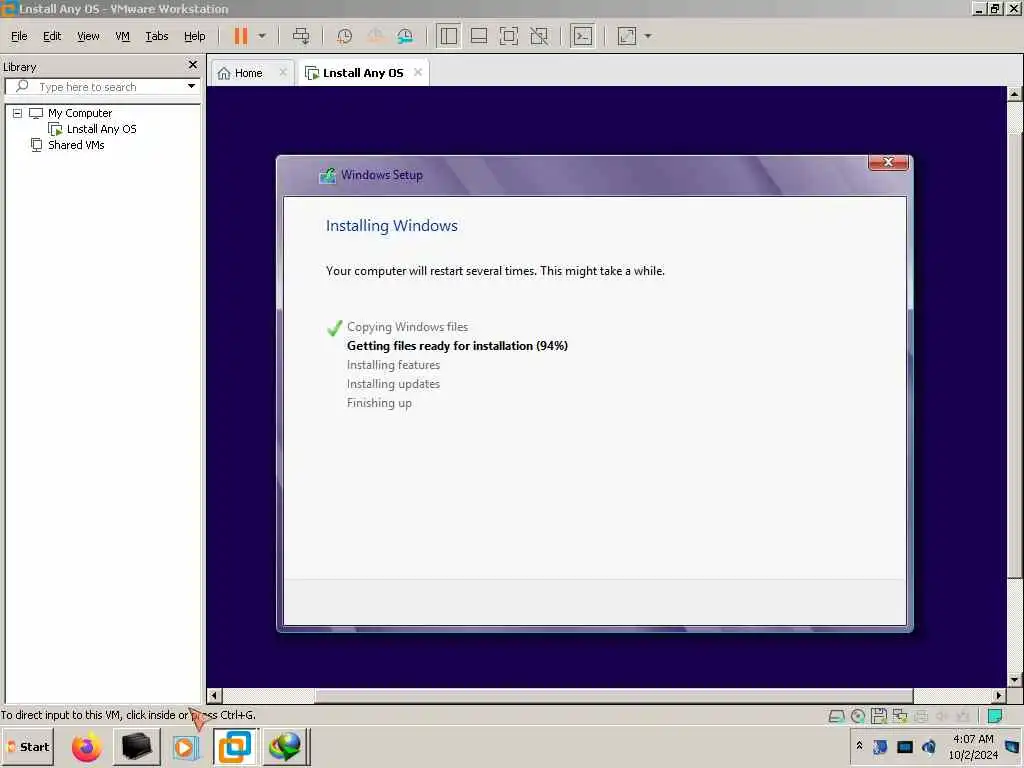Click horizontal scrollbar right arrow of VM view
This screenshot has width=1024, height=768.
point(998,696)
